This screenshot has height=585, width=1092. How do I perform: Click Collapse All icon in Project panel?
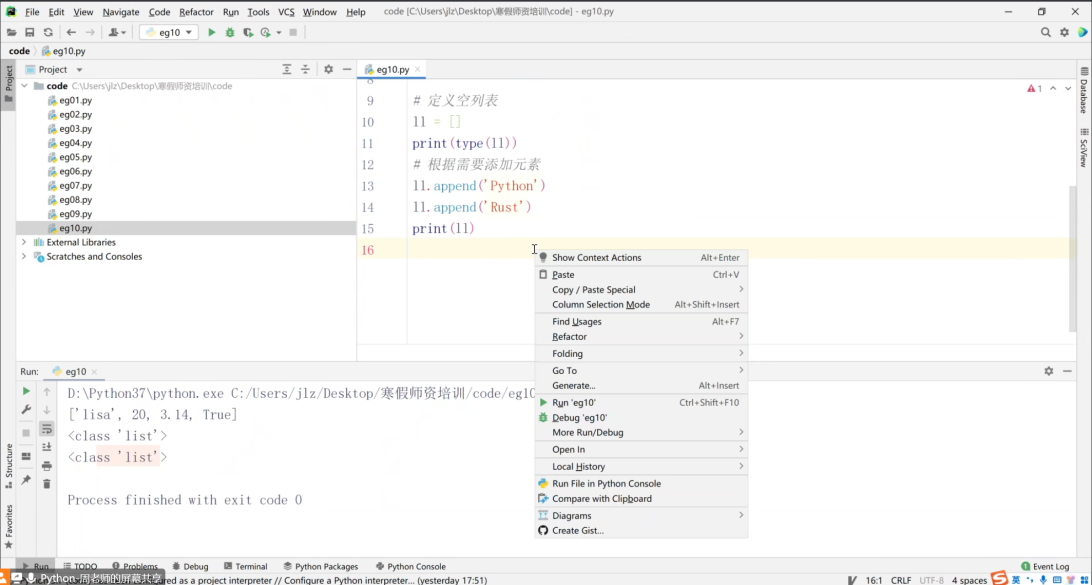(306, 69)
